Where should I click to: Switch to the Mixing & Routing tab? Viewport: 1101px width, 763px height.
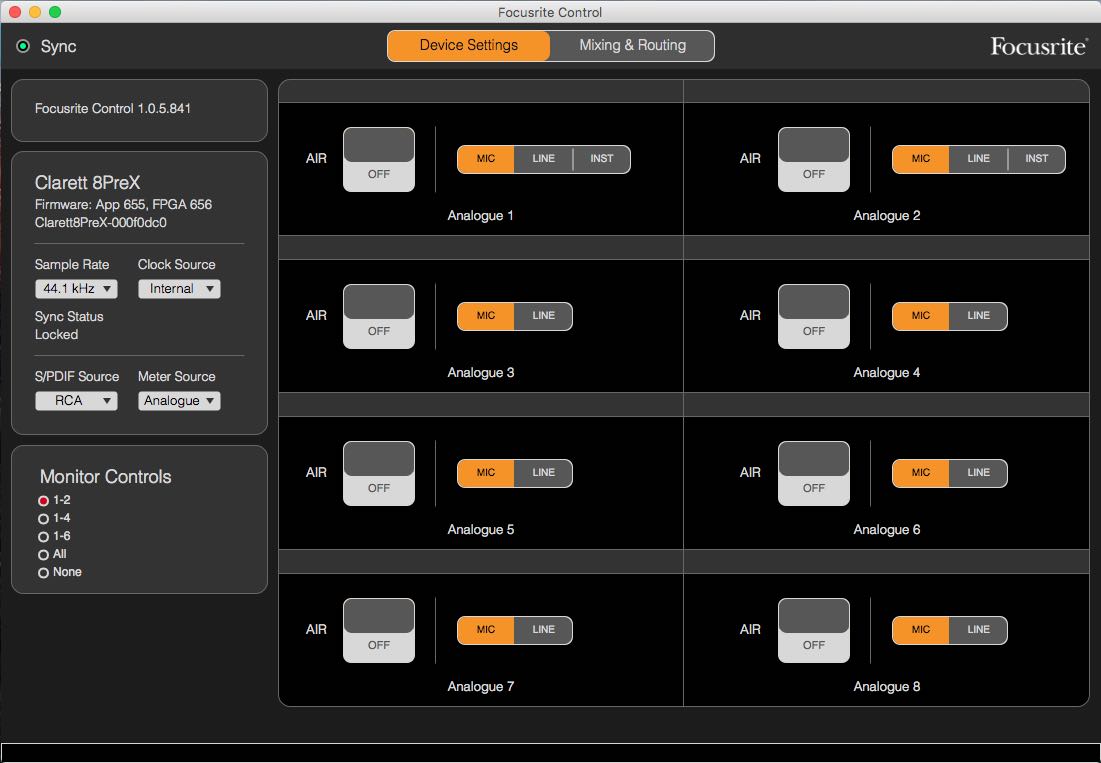[632, 46]
